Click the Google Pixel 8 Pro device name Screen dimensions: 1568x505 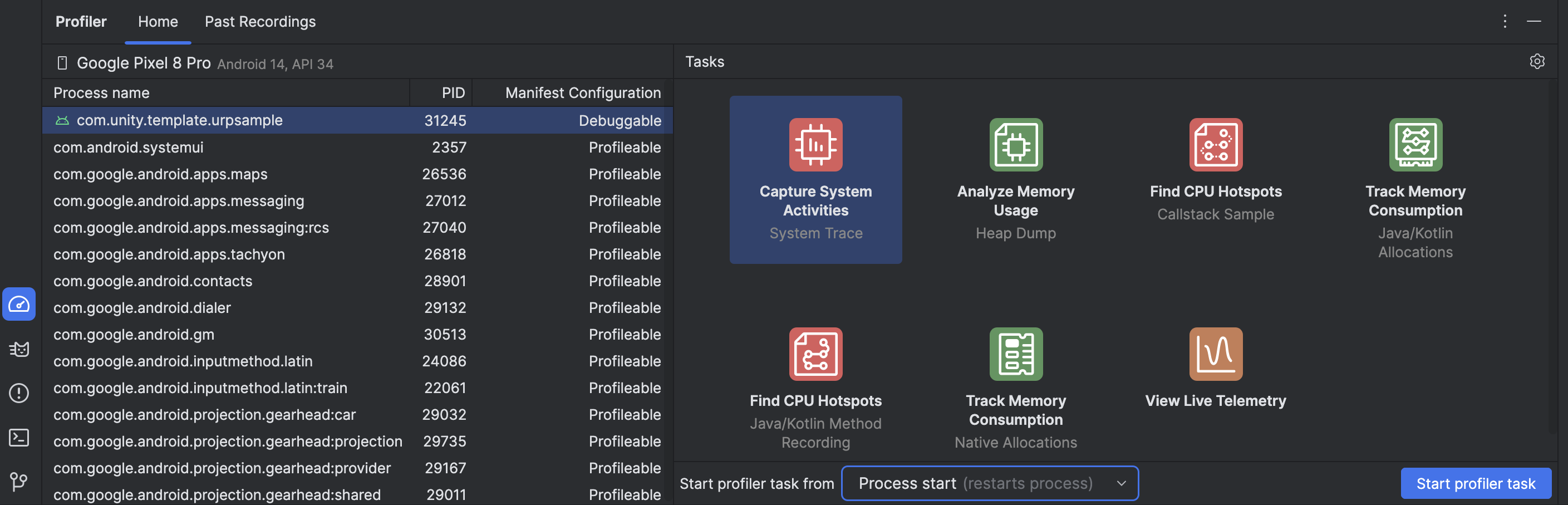[144, 63]
